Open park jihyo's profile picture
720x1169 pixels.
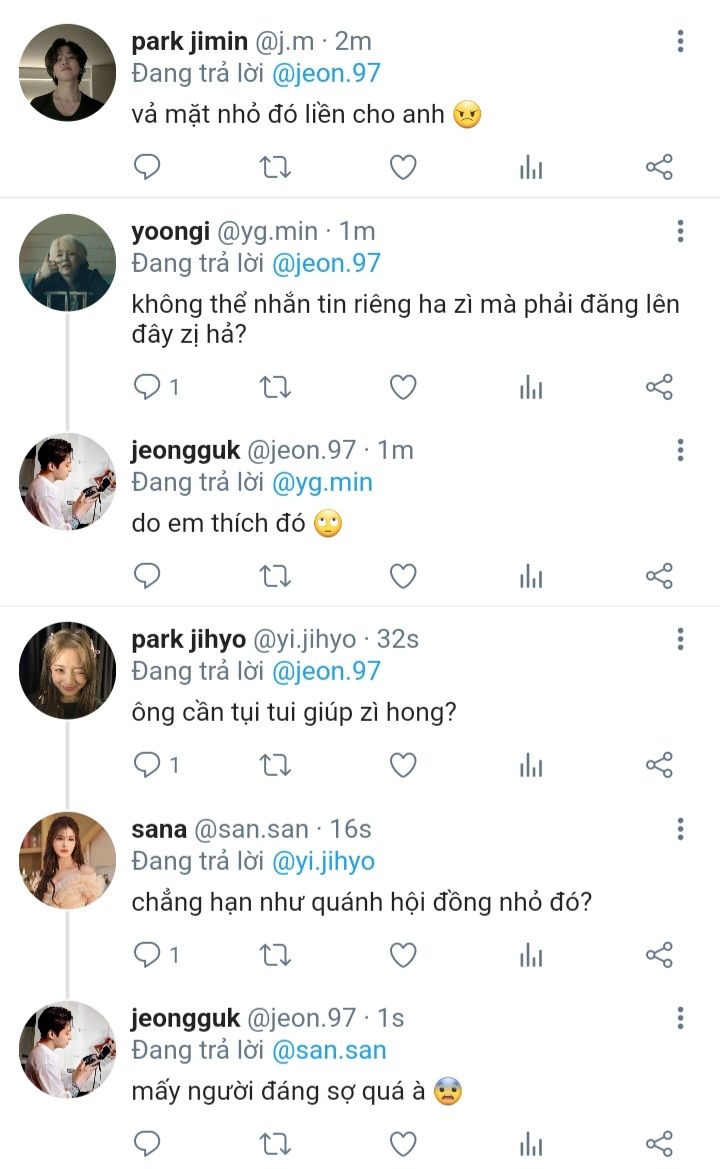coord(67,669)
